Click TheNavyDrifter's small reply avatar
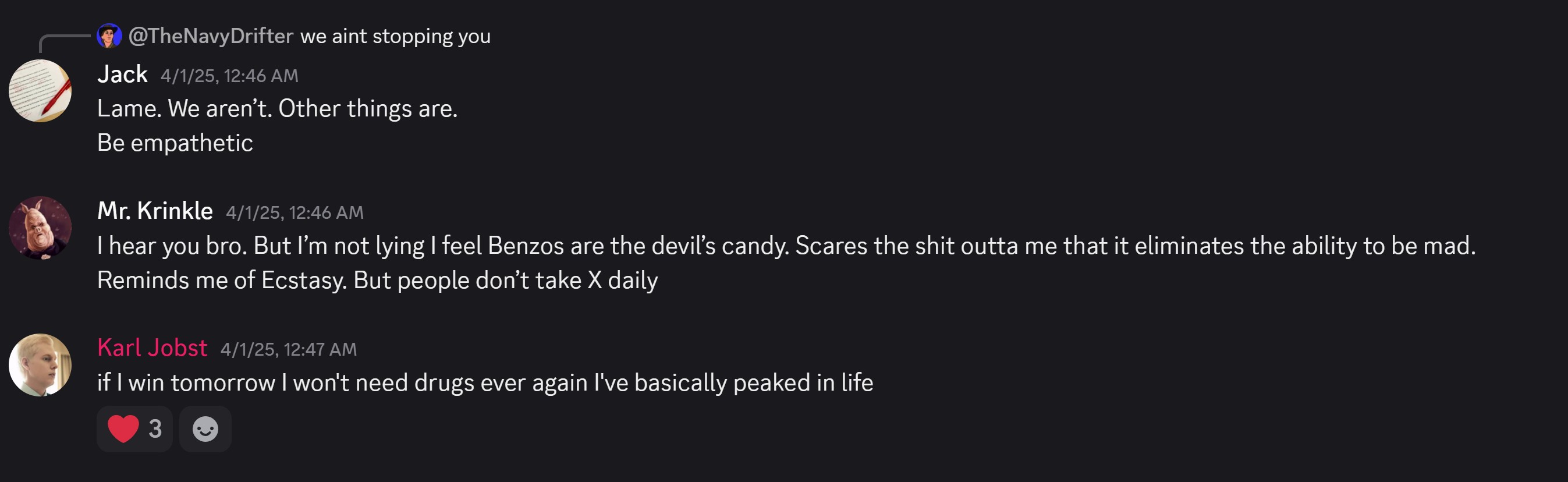The height and width of the screenshot is (482, 1568). (109, 36)
